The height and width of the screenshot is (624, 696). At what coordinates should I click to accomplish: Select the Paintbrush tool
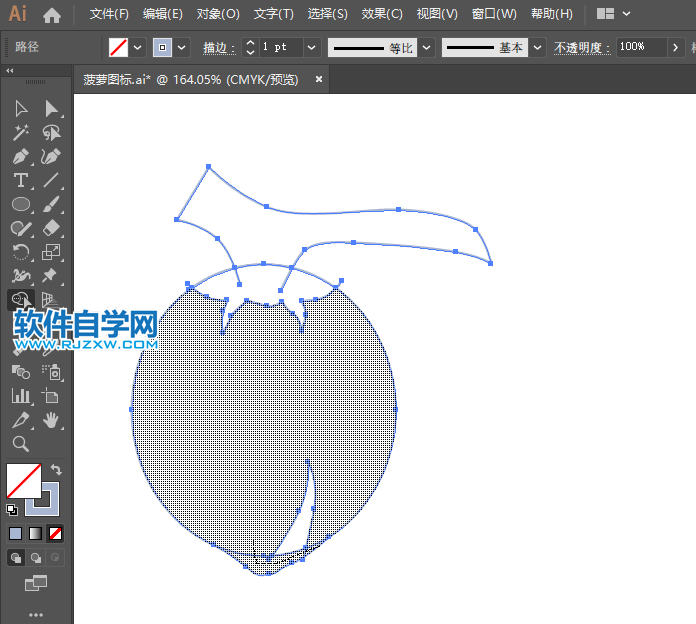coord(51,204)
